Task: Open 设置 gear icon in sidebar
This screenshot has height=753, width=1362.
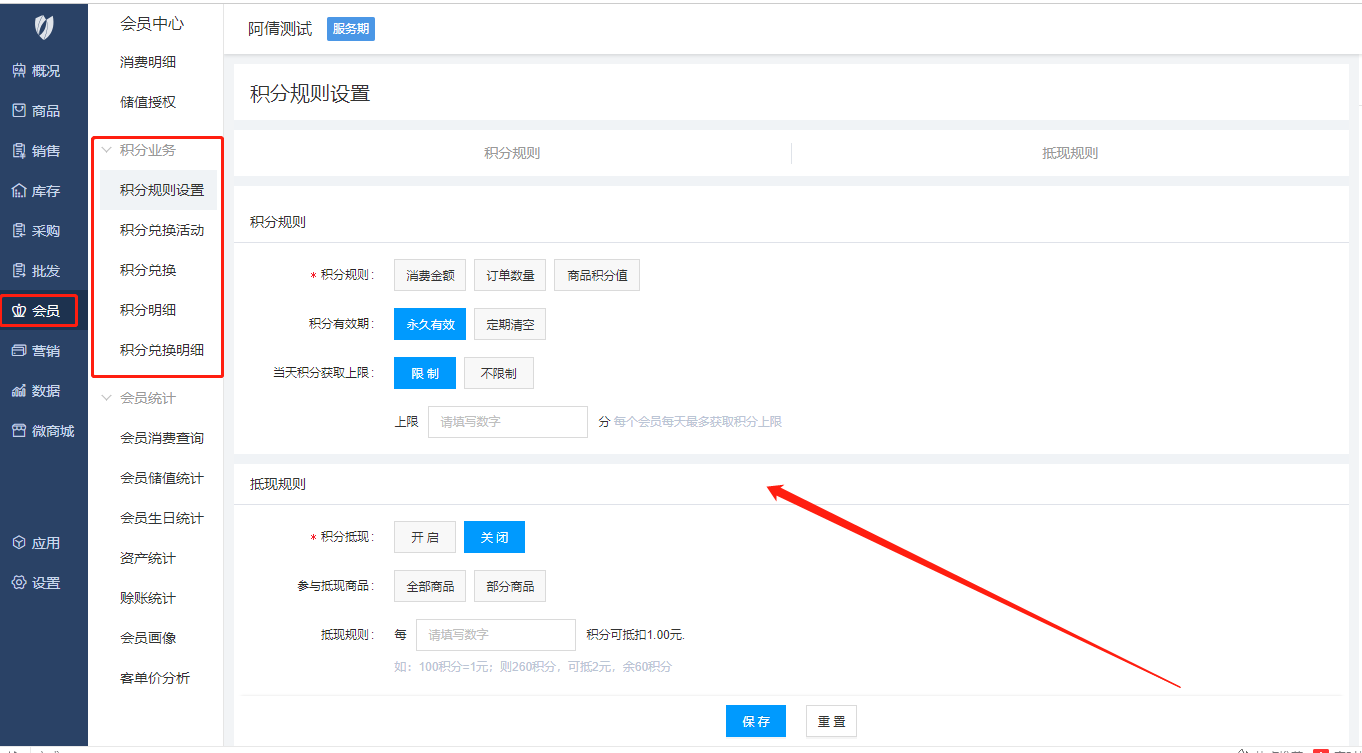Action: pyautogui.click(x=19, y=583)
